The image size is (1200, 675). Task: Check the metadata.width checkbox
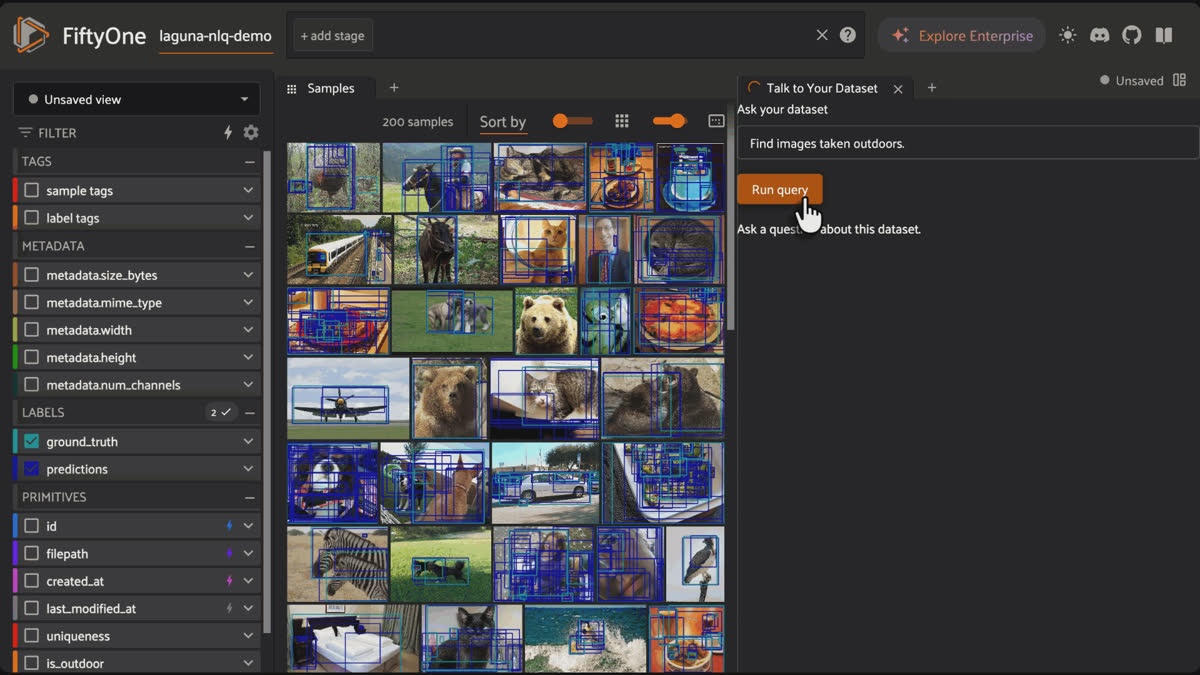tap(32, 330)
